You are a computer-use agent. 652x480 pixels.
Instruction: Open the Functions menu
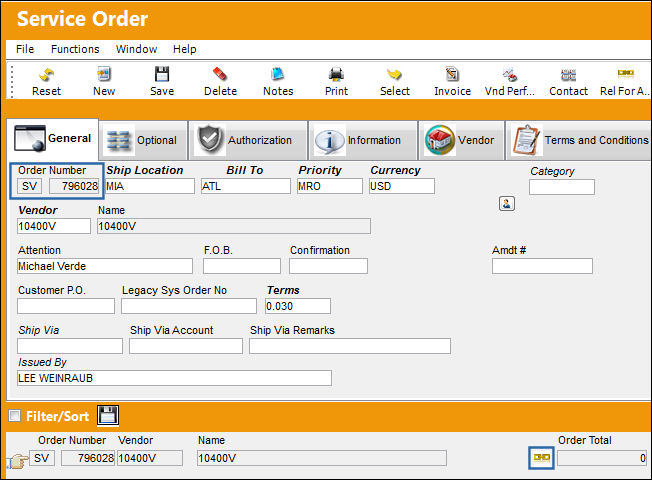(x=75, y=49)
